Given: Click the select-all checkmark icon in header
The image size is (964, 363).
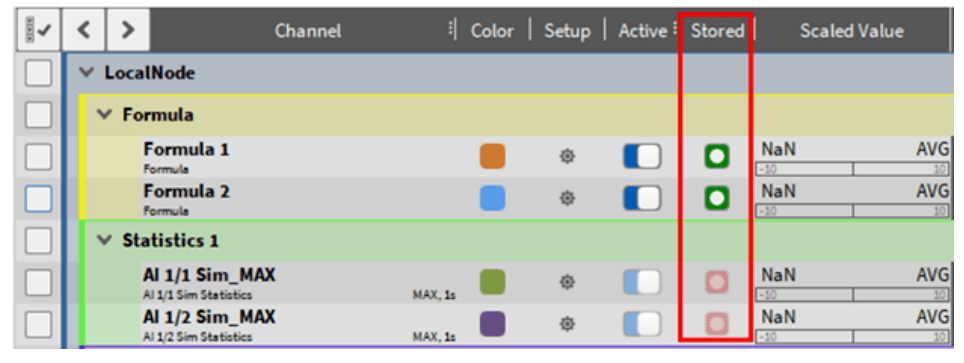Looking at the screenshot, I should pyautogui.click(x=38, y=30).
